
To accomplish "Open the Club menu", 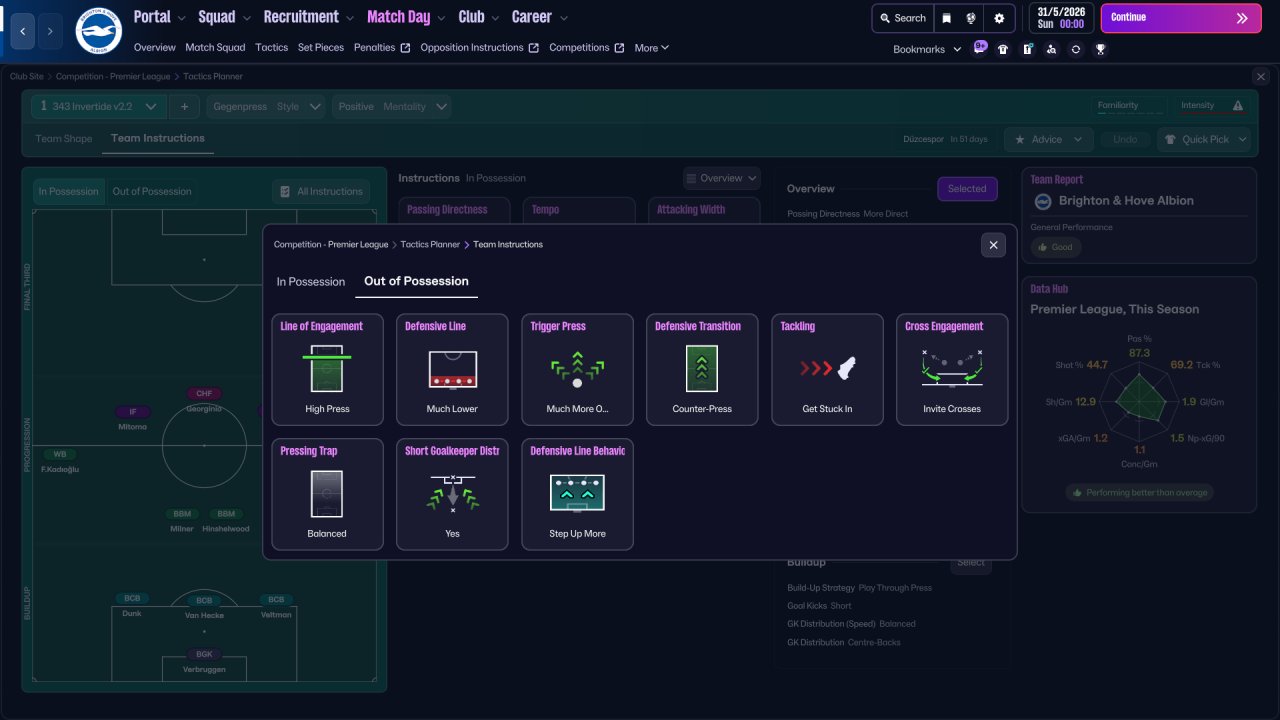I will (x=478, y=17).
